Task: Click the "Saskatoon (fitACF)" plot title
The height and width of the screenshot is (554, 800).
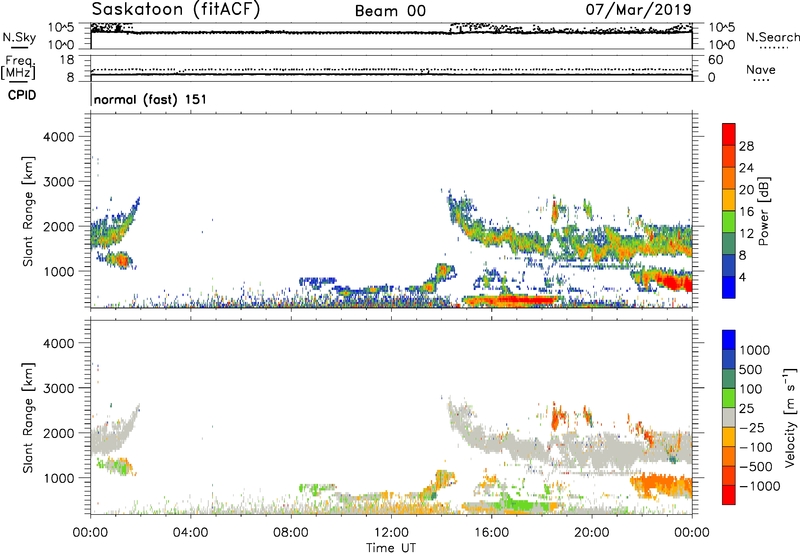Action: tap(176, 10)
